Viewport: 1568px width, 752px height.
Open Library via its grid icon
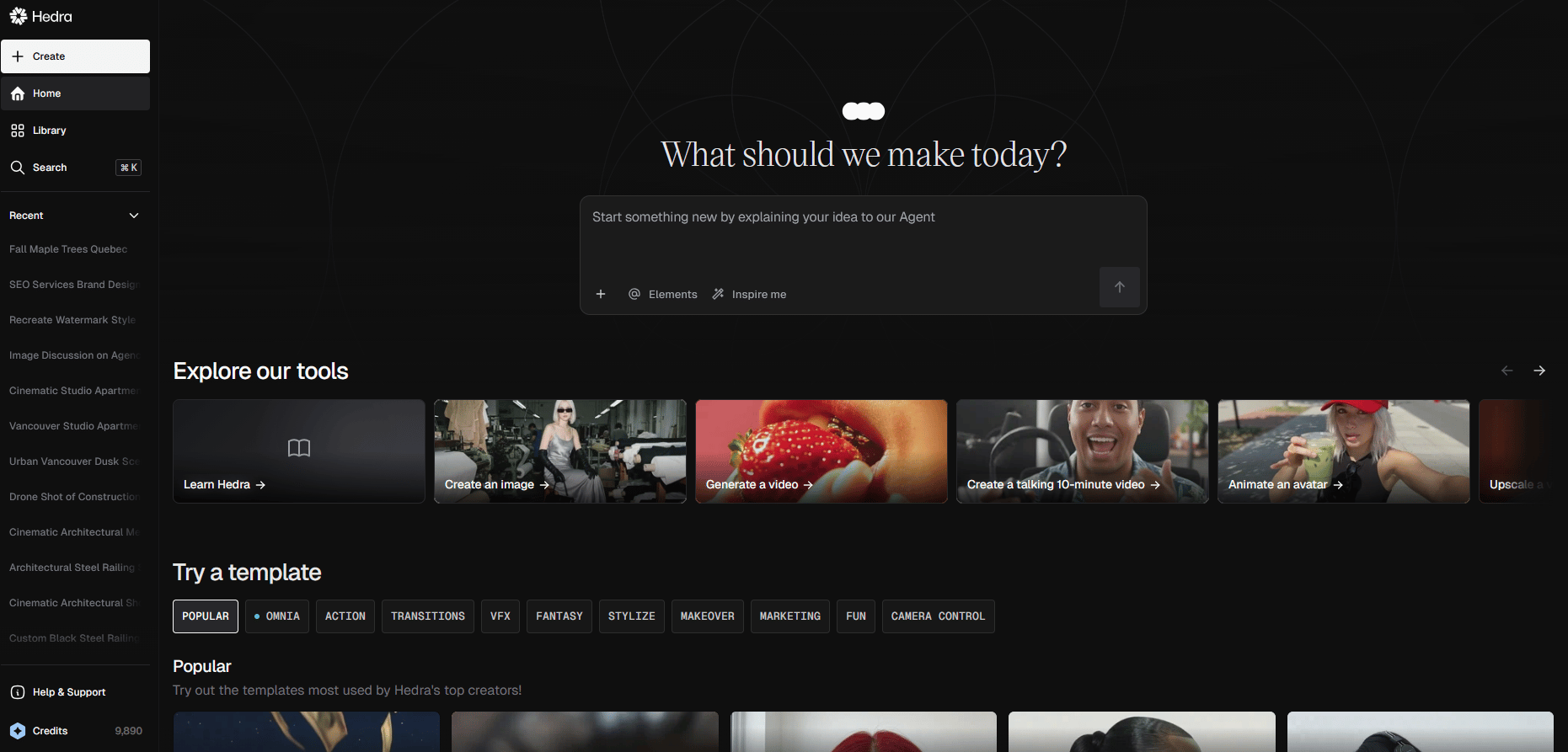(18, 131)
